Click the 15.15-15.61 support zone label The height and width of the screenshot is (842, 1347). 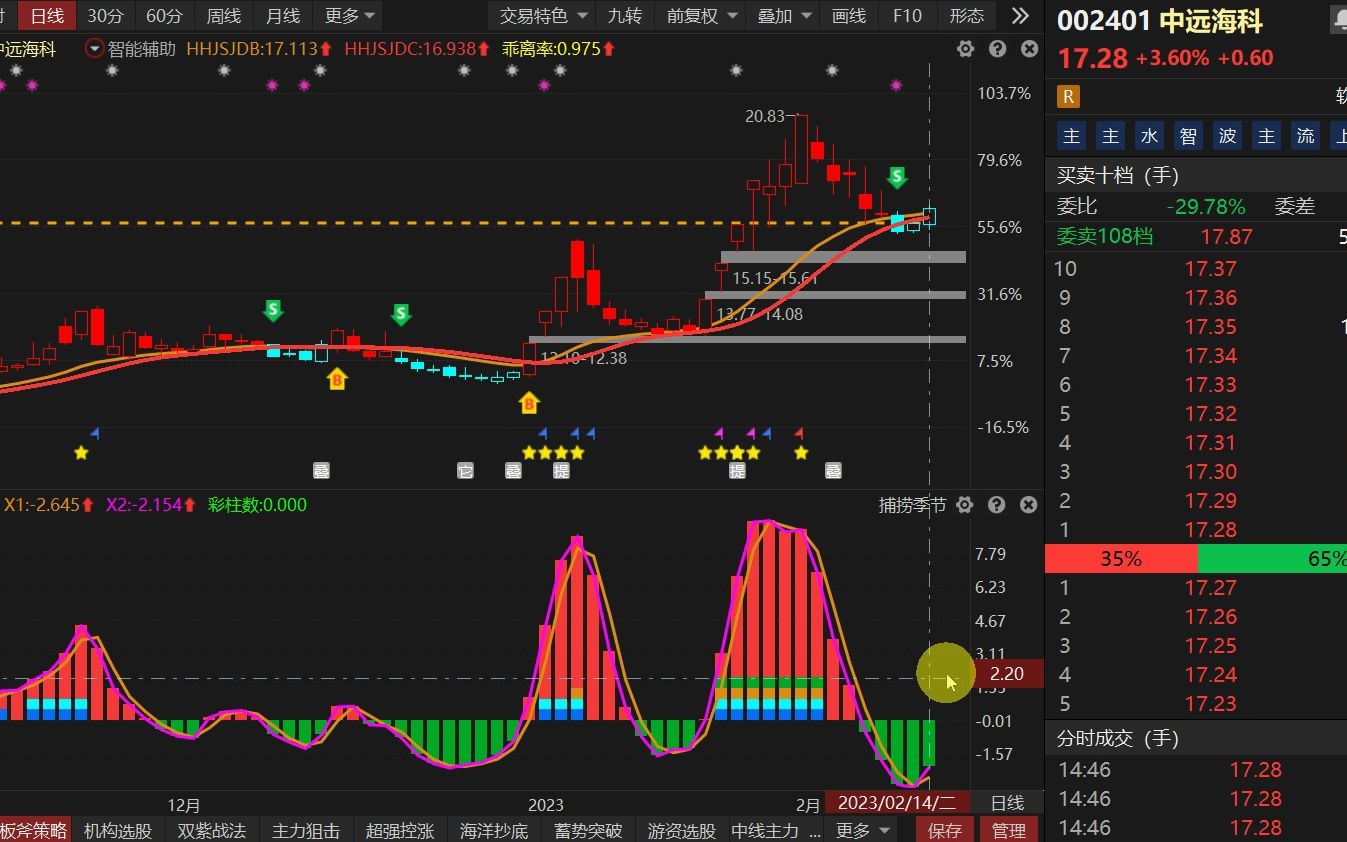point(775,278)
